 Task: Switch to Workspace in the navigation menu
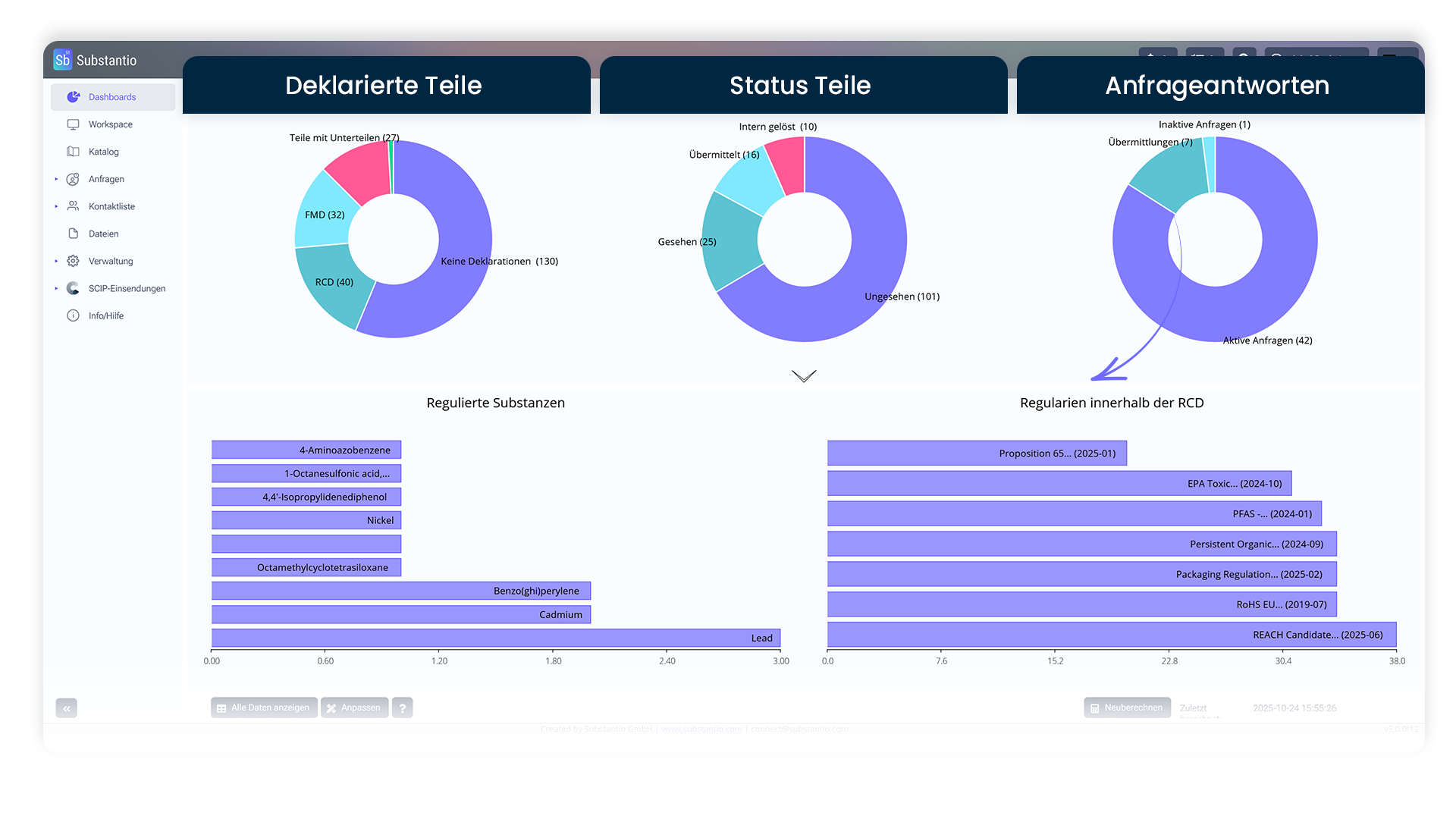pos(111,124)
